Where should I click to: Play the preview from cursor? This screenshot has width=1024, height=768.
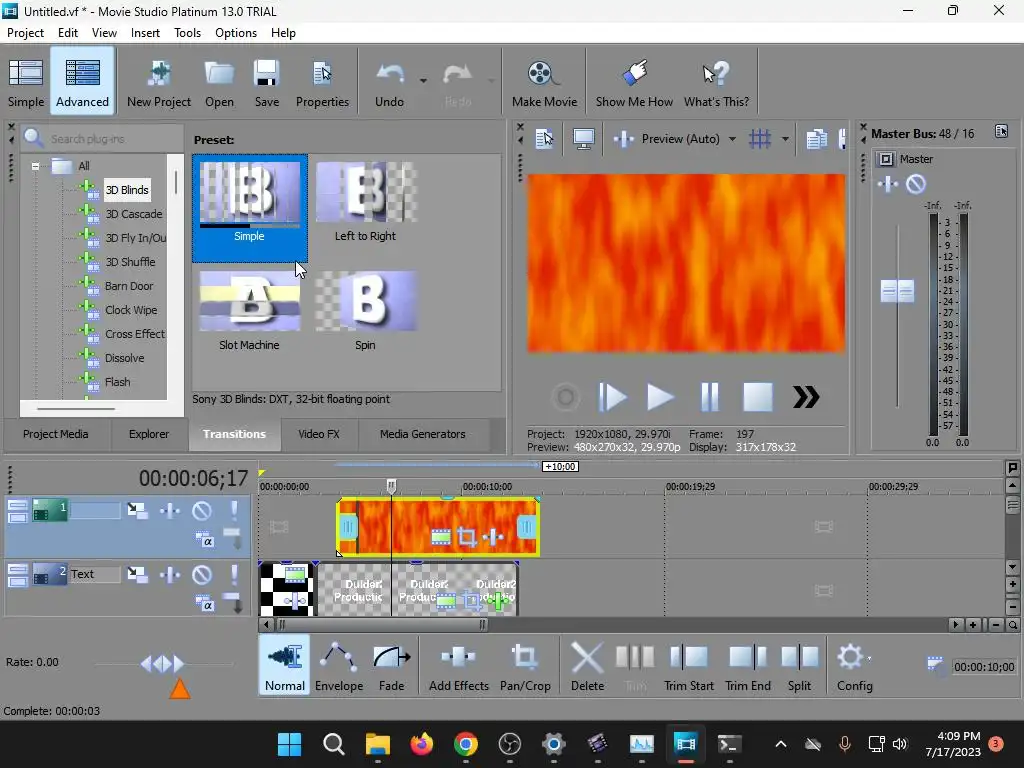coord(660,396)
